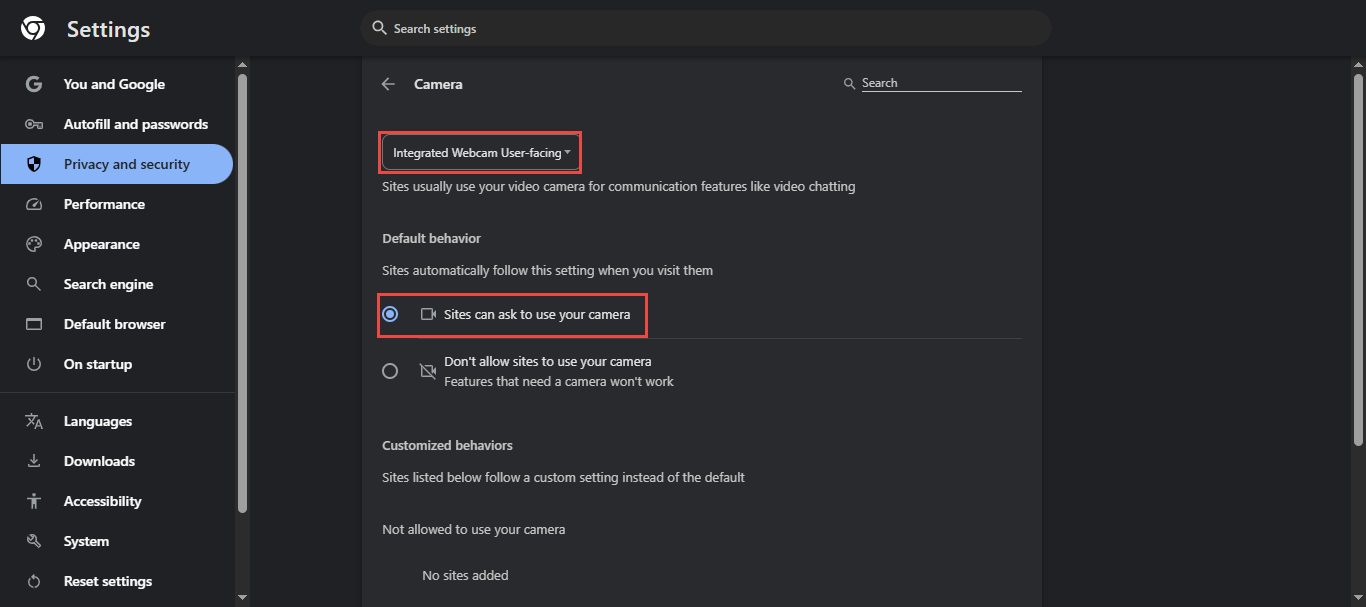Viewport: 1366px width, 607px height.
Task: Click the On startup power icon
Action: pos(34,364)
